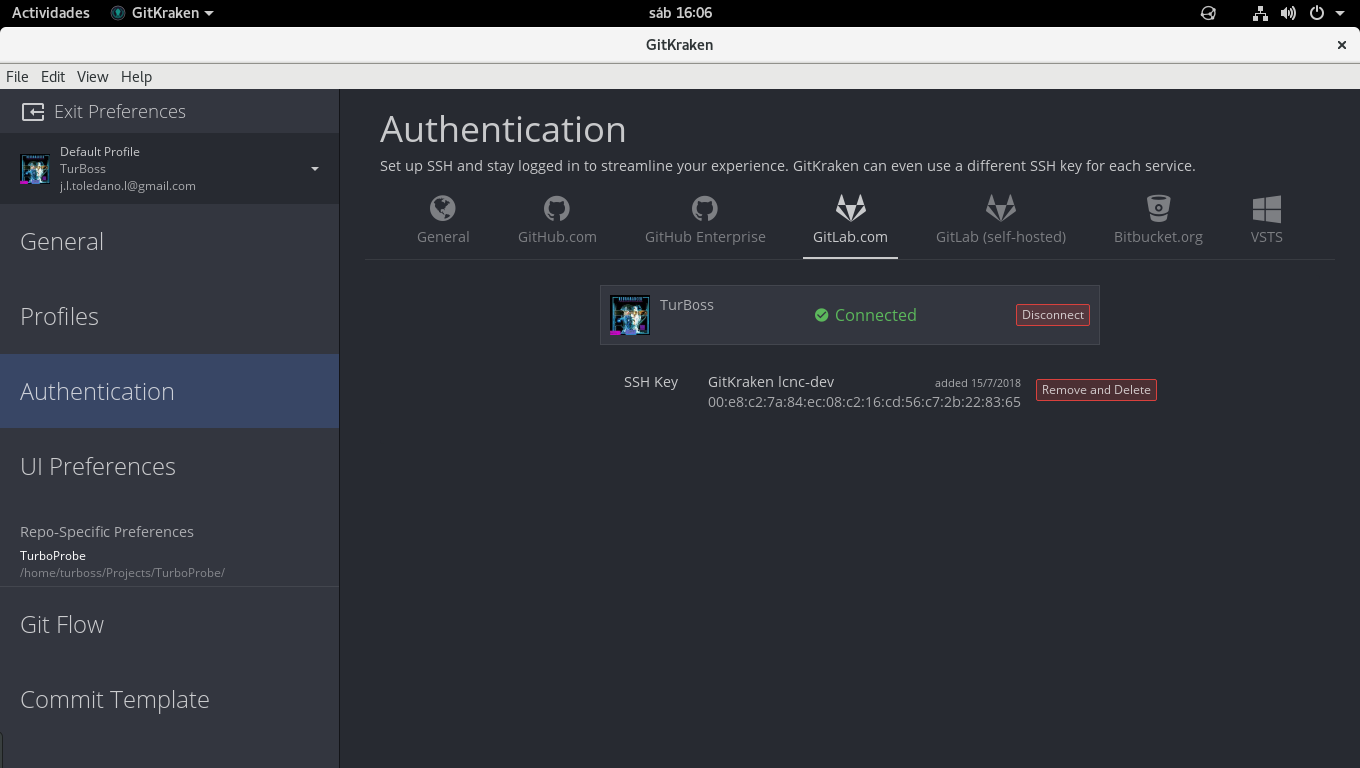Click the sync indicator icon in top bar
Viewport: 1360px width, 768px height.
click(x=1208, y=13)
